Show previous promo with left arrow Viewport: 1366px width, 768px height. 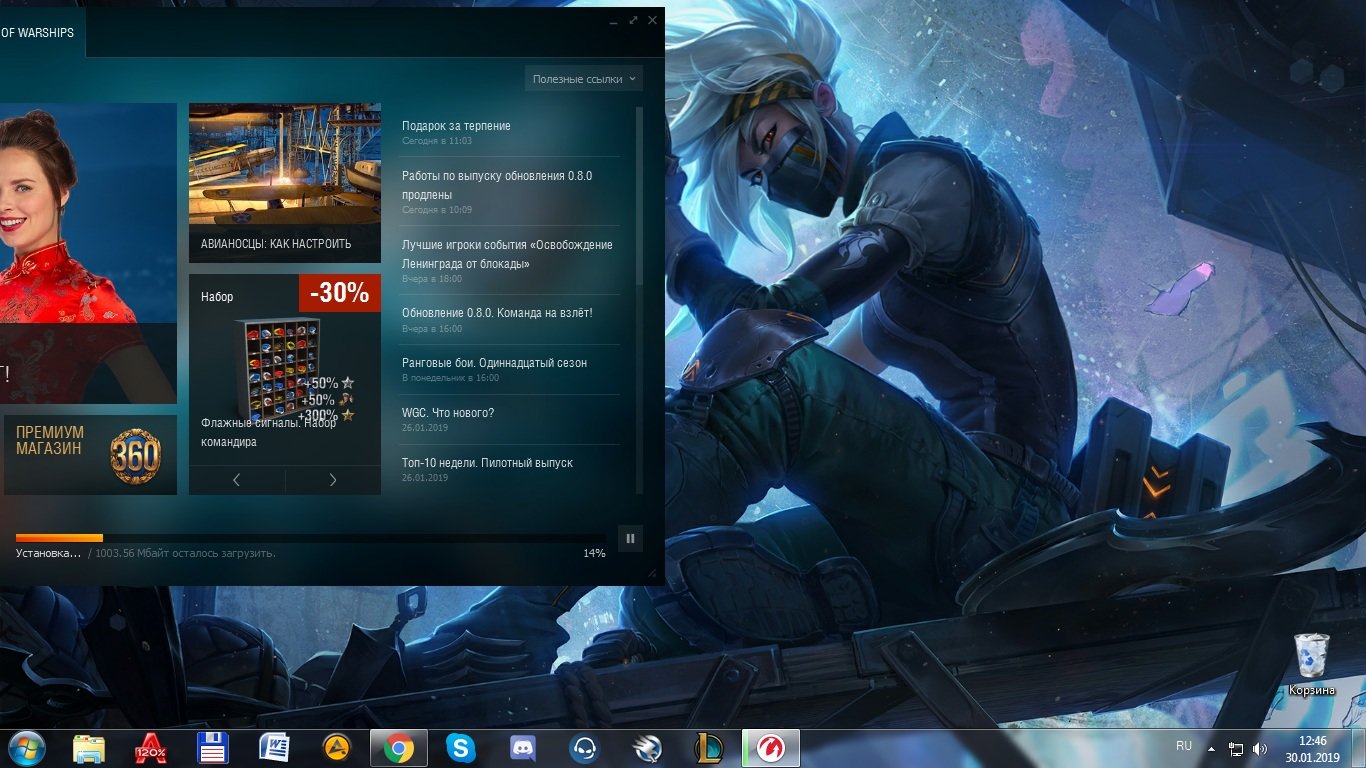tap(236, 480)
